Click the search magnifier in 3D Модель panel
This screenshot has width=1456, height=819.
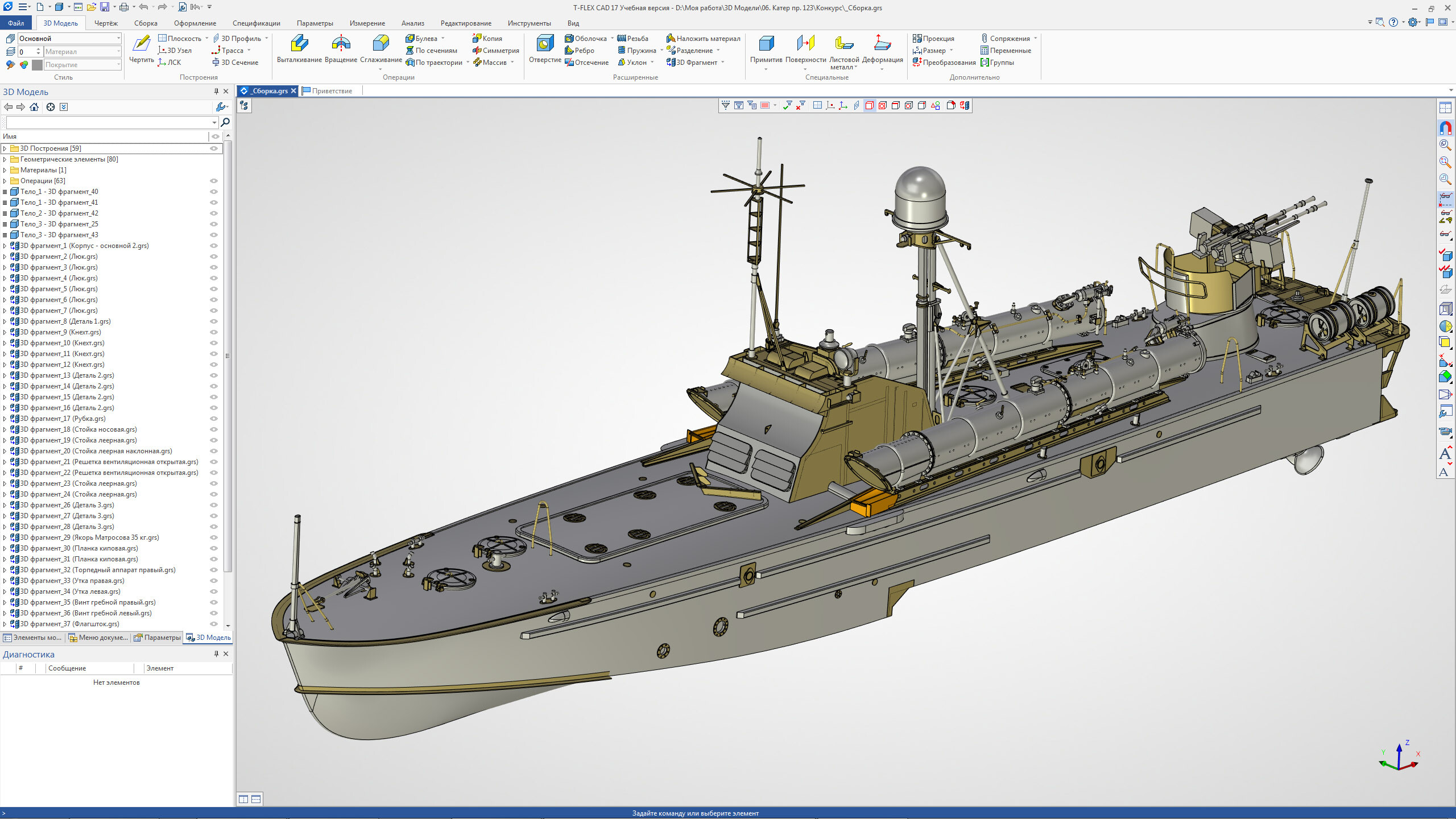[x=225, y=122]
